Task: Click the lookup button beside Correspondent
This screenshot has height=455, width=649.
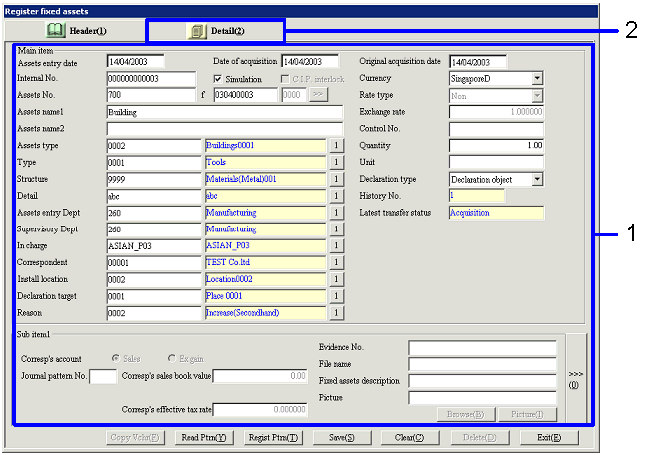Action: [336, 263]
